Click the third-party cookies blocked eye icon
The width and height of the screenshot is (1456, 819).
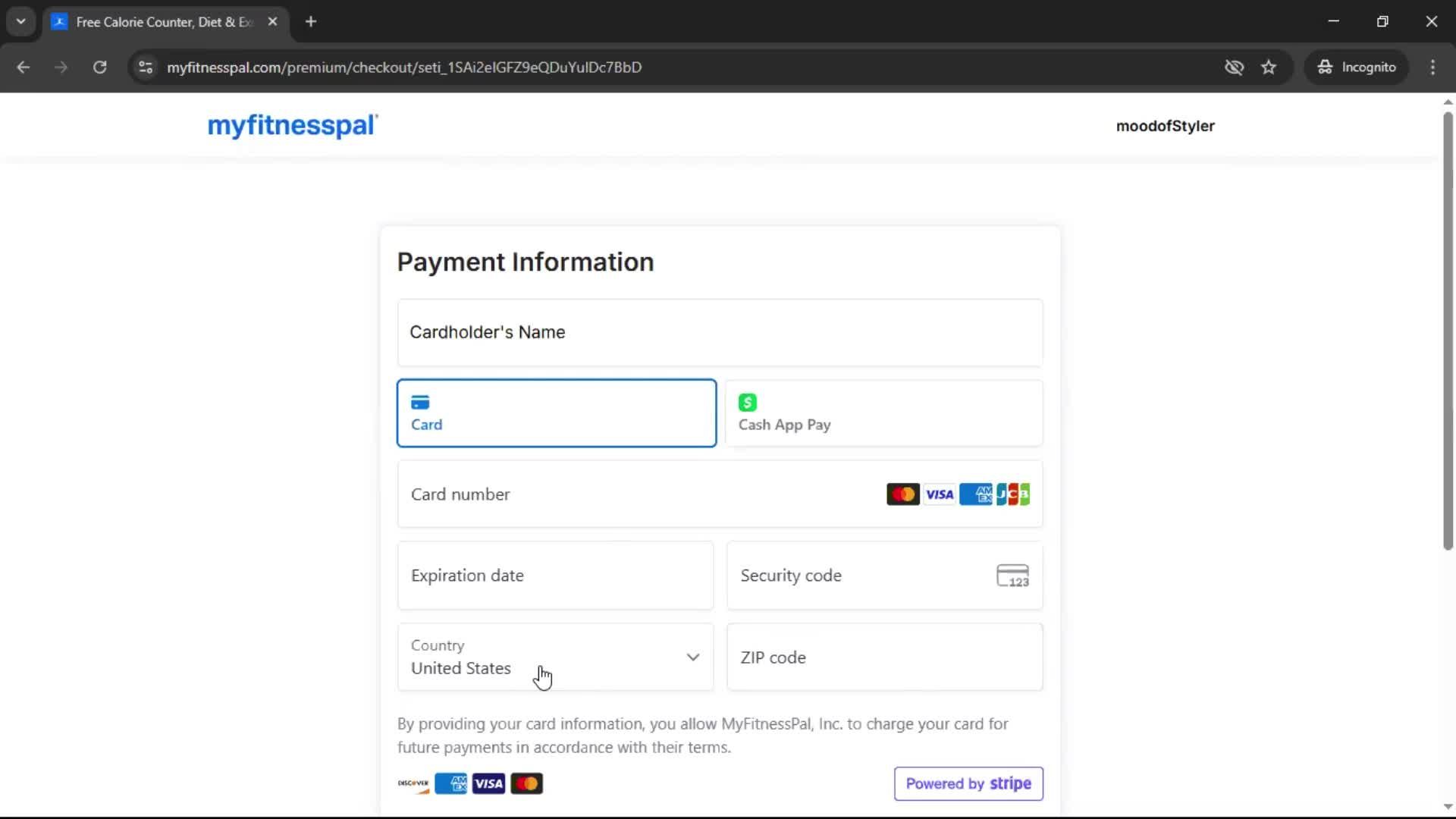click(x=1234, y=67)
